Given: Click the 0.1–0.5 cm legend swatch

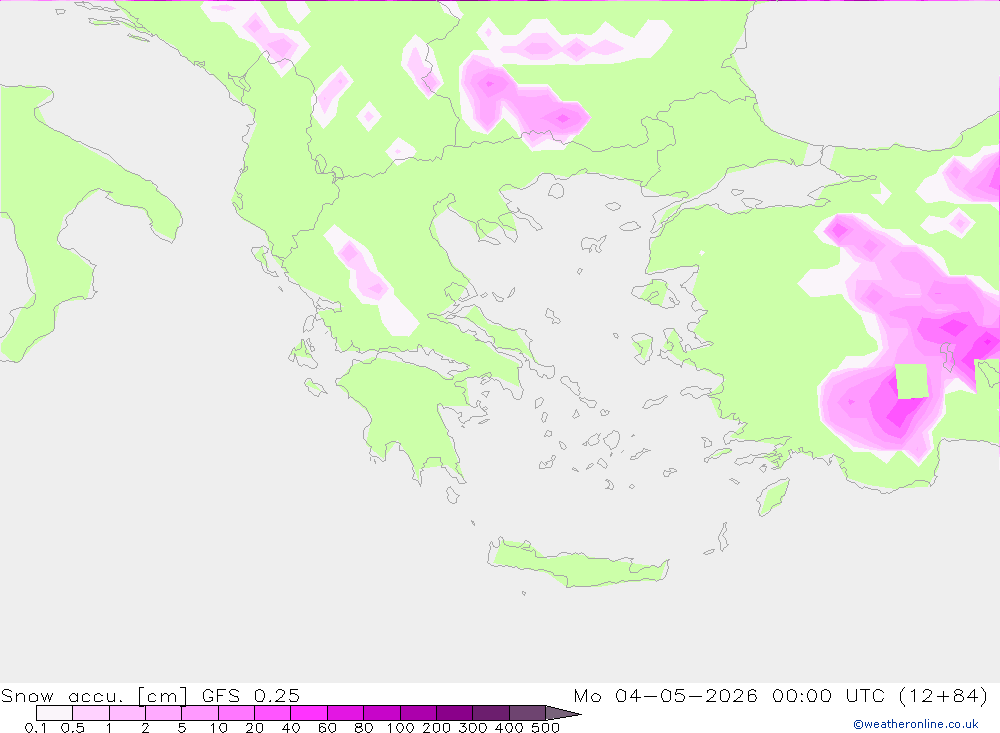Looking at the screenshot, I should click(x=54, y=713).
